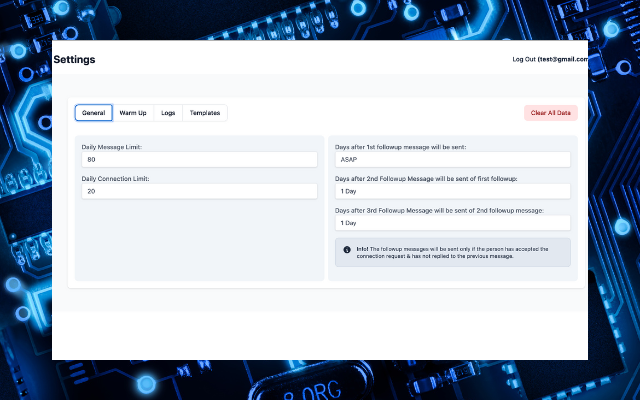The width and height of the screenshot is (640, 400).
Task: Focus the Daily Connection Limit field showing 20
Action: click(x=199, y=191)
